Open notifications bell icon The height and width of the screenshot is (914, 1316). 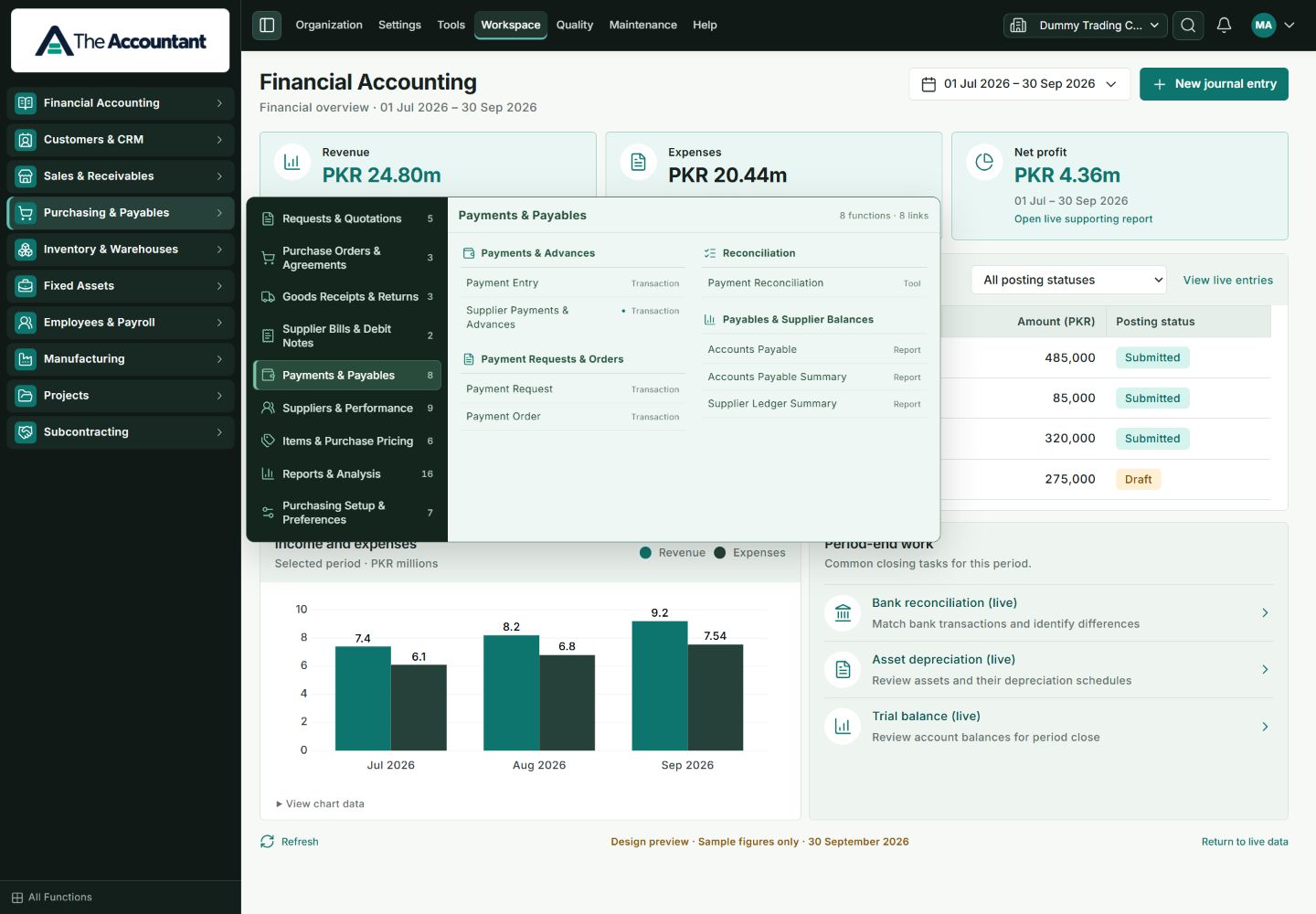tap(1225, 26)
